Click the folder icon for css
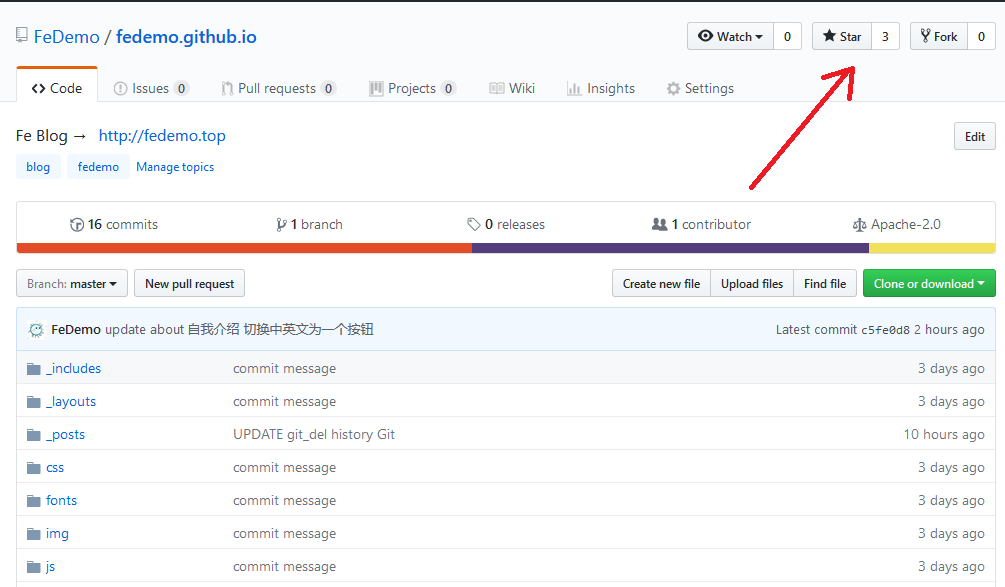Screen dimensions: 1005x587 point(34,468)
